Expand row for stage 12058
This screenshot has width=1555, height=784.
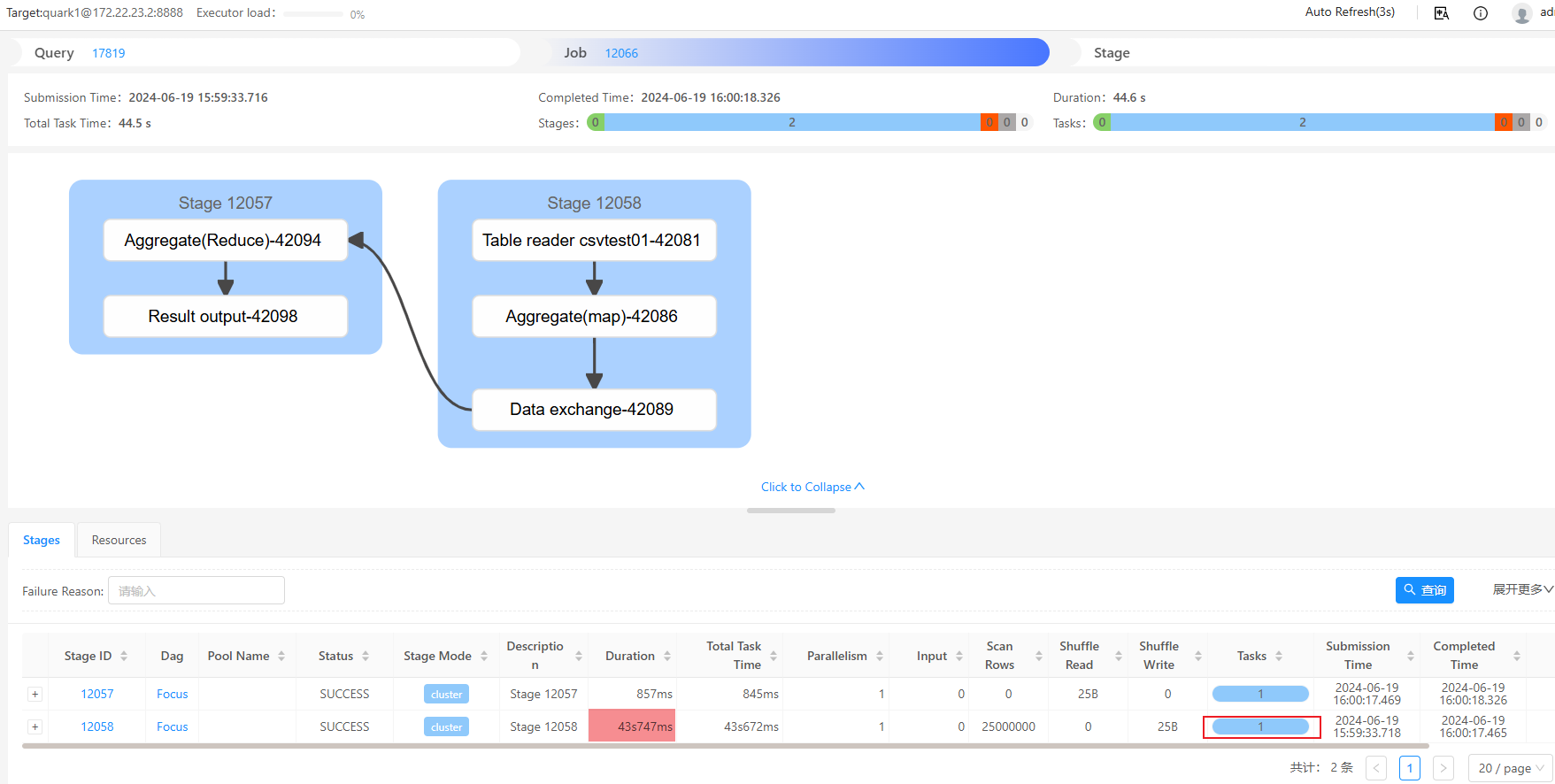point(35,727)
